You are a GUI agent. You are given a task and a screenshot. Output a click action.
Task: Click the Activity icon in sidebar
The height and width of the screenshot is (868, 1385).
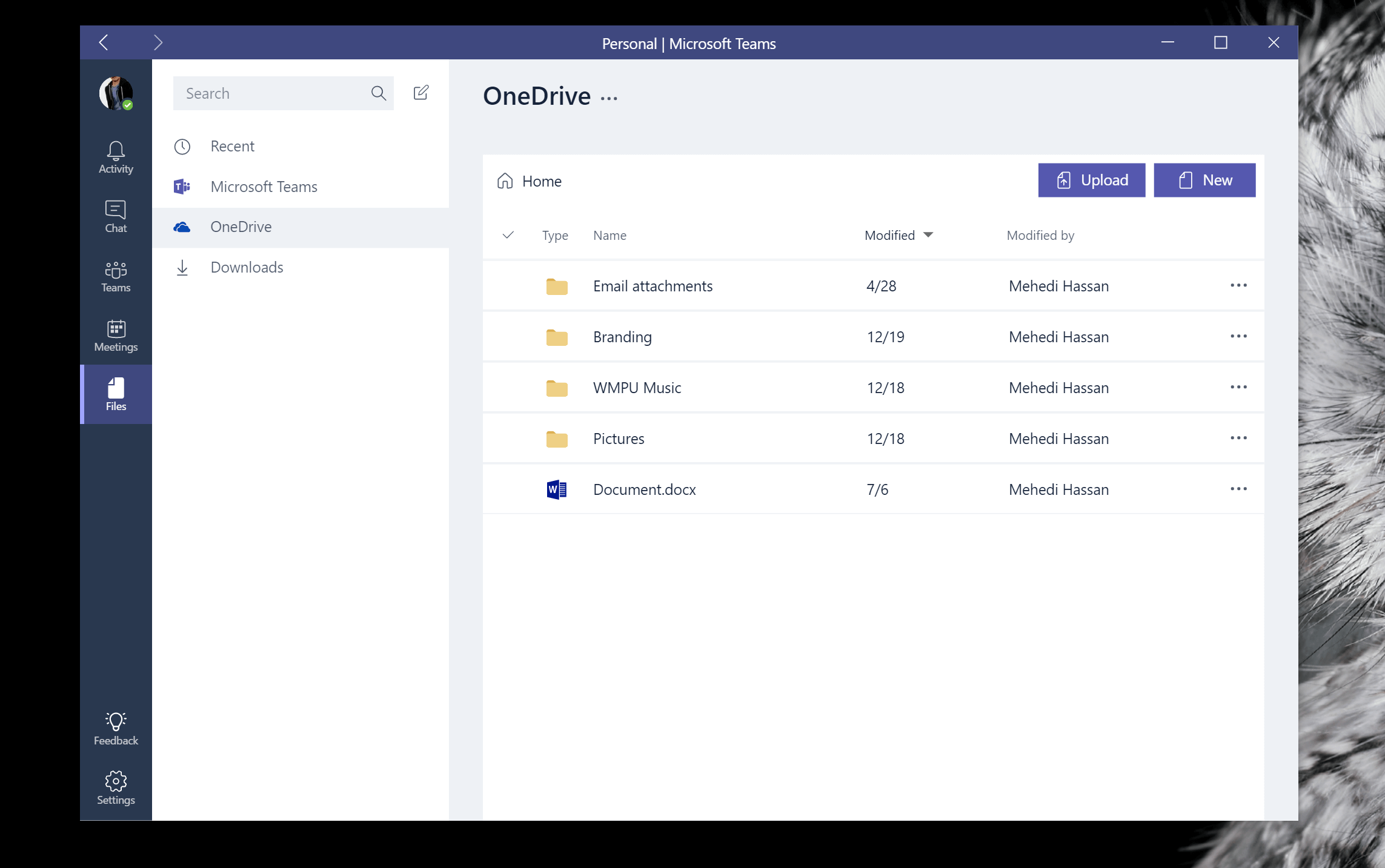pos(115,155)
